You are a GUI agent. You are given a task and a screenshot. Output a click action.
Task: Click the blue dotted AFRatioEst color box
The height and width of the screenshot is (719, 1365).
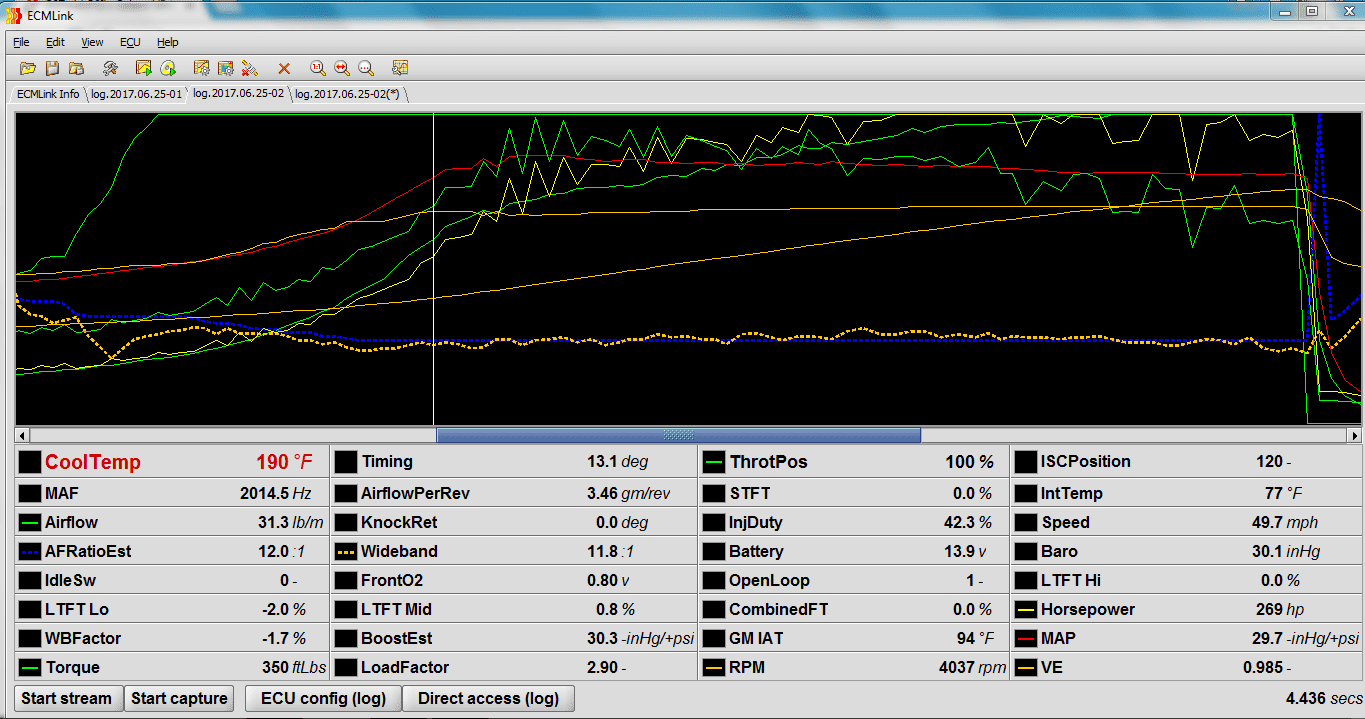tap(29, 551)
